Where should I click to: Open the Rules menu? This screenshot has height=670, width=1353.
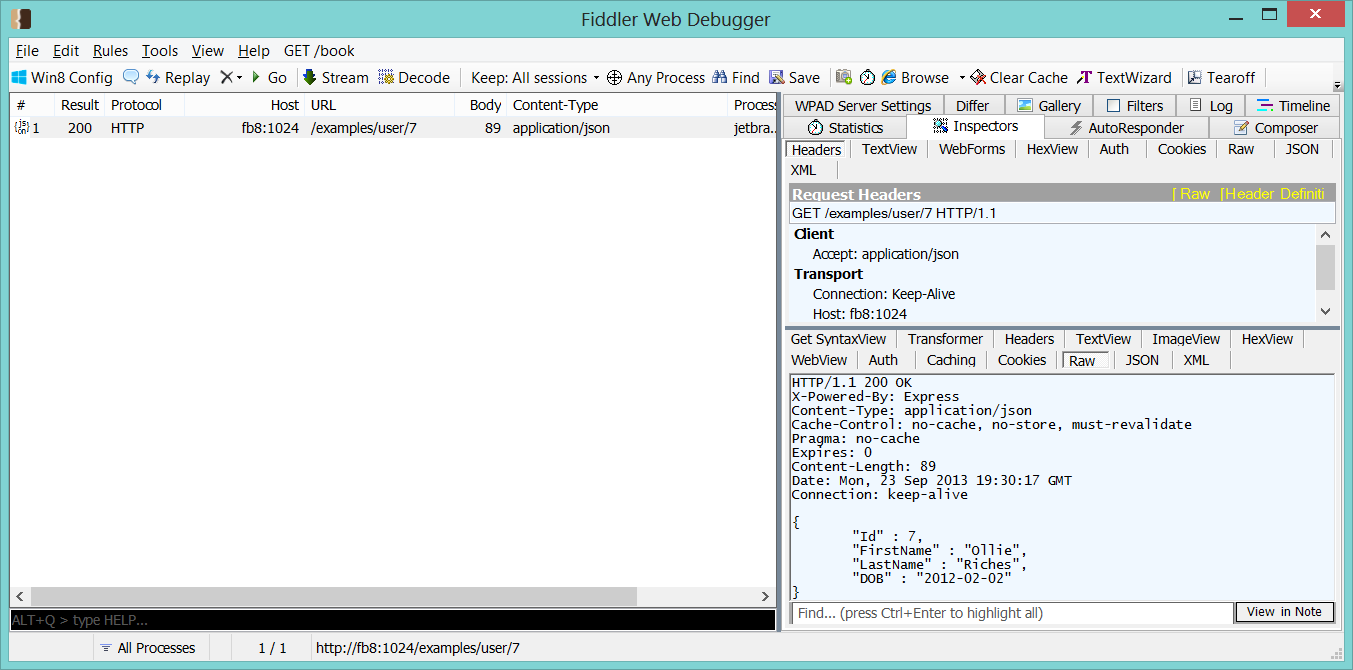pyautogui.click(x=110, y=51)
